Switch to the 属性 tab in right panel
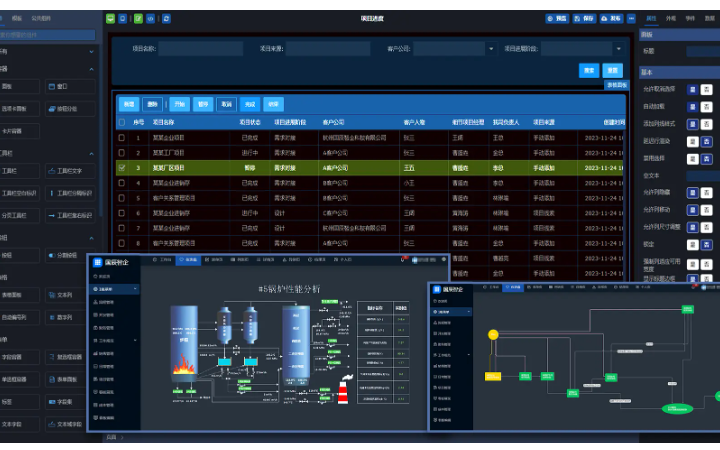Screen dimensions: 720x450 pos(651,18)
